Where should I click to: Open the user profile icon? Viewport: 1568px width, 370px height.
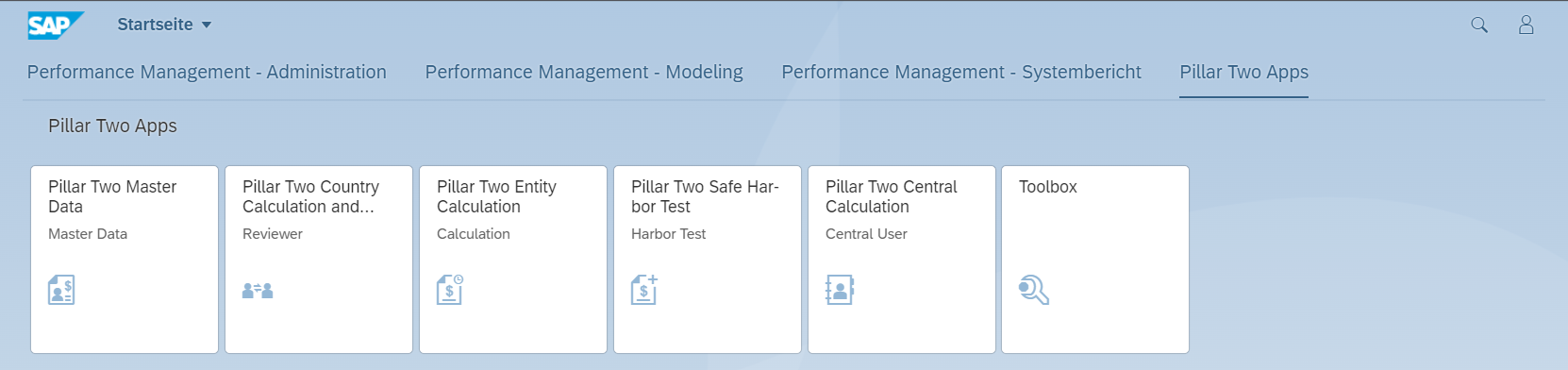[1526, 25]
